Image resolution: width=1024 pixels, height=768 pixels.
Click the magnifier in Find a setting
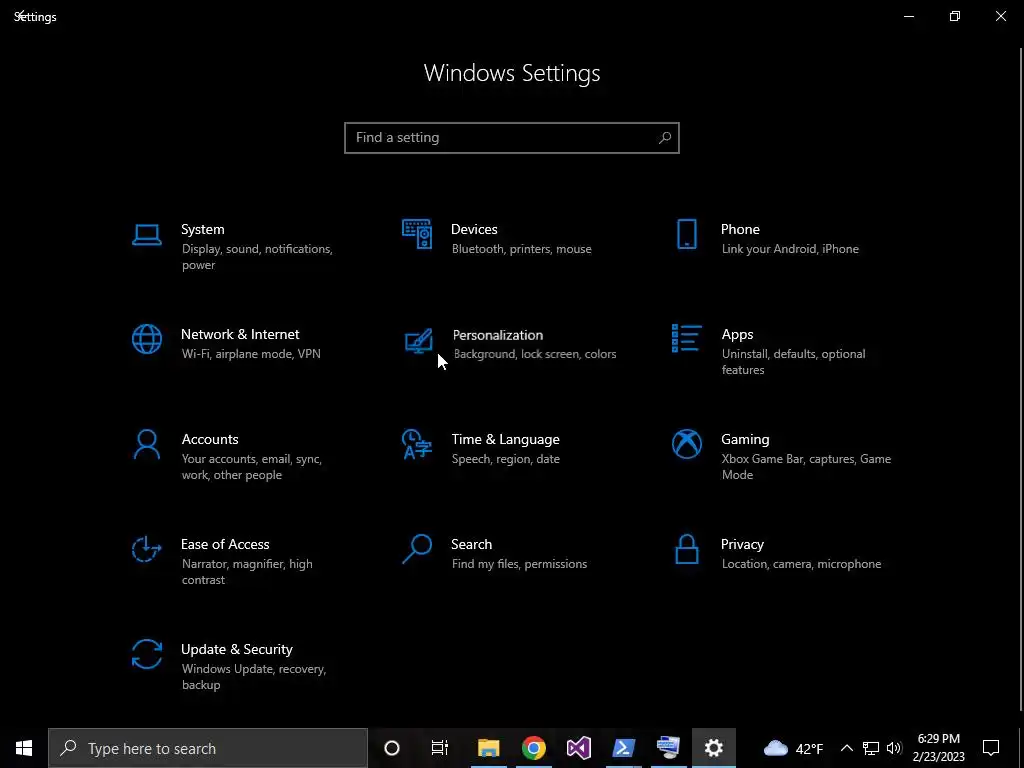(664, 138)
